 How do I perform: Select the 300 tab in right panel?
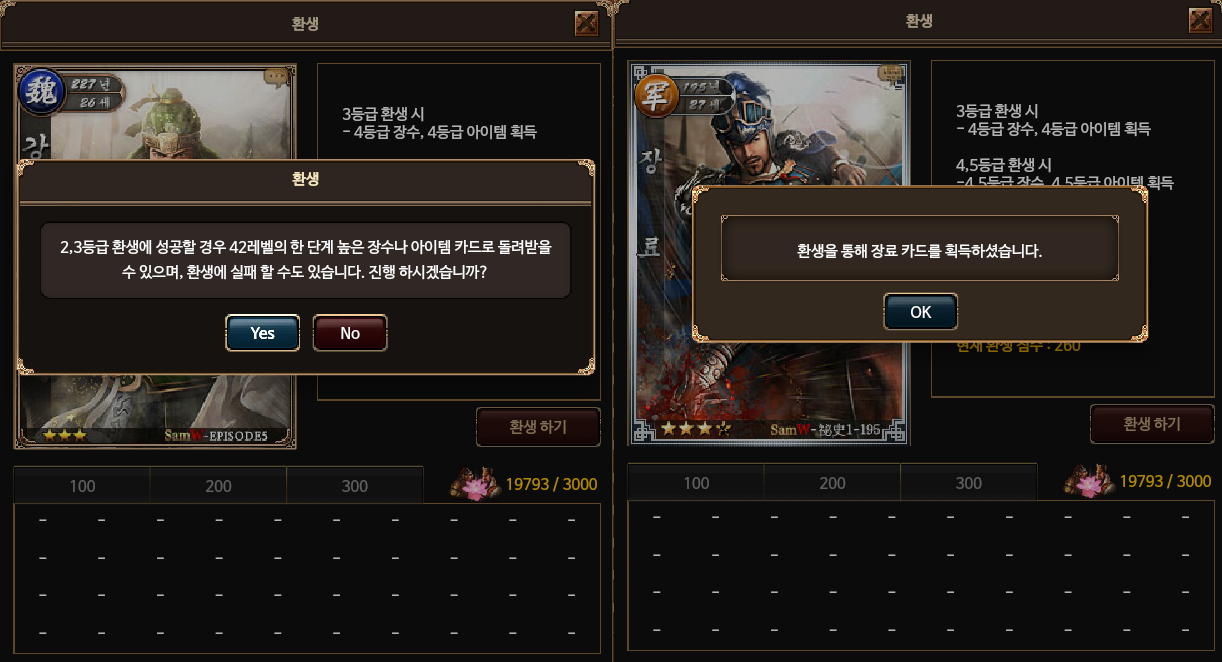tap(969, 483)
